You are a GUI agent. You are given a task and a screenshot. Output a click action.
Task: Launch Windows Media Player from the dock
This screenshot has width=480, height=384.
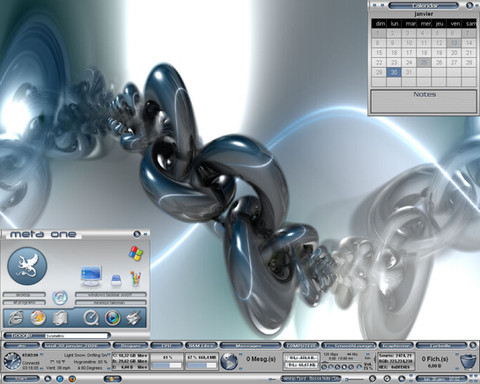[x=113, y=318]
